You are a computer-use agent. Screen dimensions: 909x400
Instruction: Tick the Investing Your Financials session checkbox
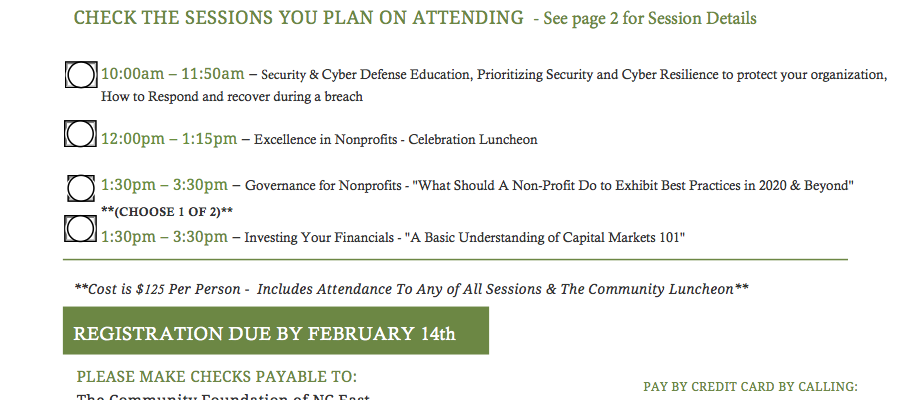79,229
